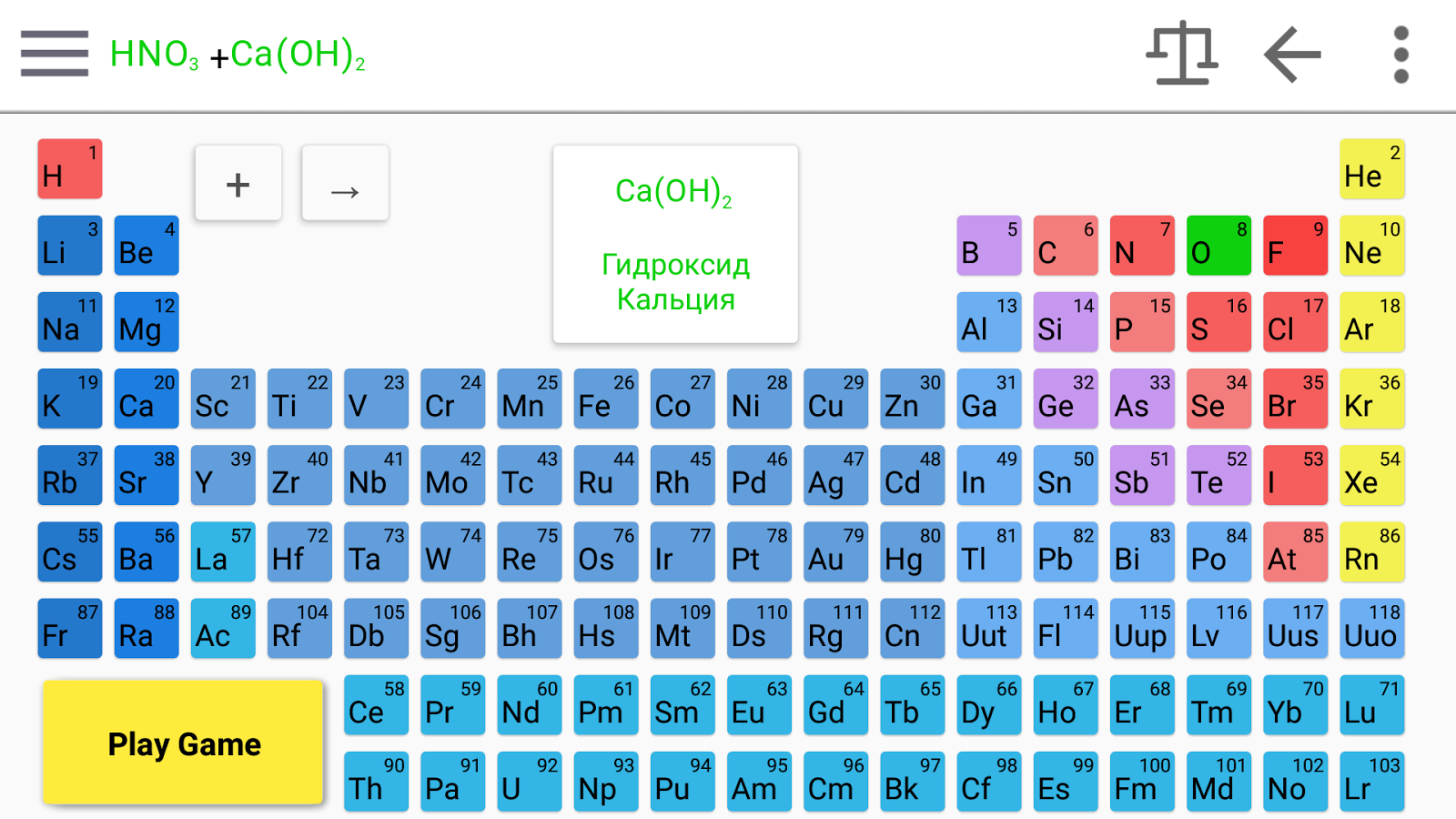The height and width of the screenshot is (819, 1456).
Task: Open the three-dot overflow menu
Action: pyautogui.click(x=1401, y=55)
